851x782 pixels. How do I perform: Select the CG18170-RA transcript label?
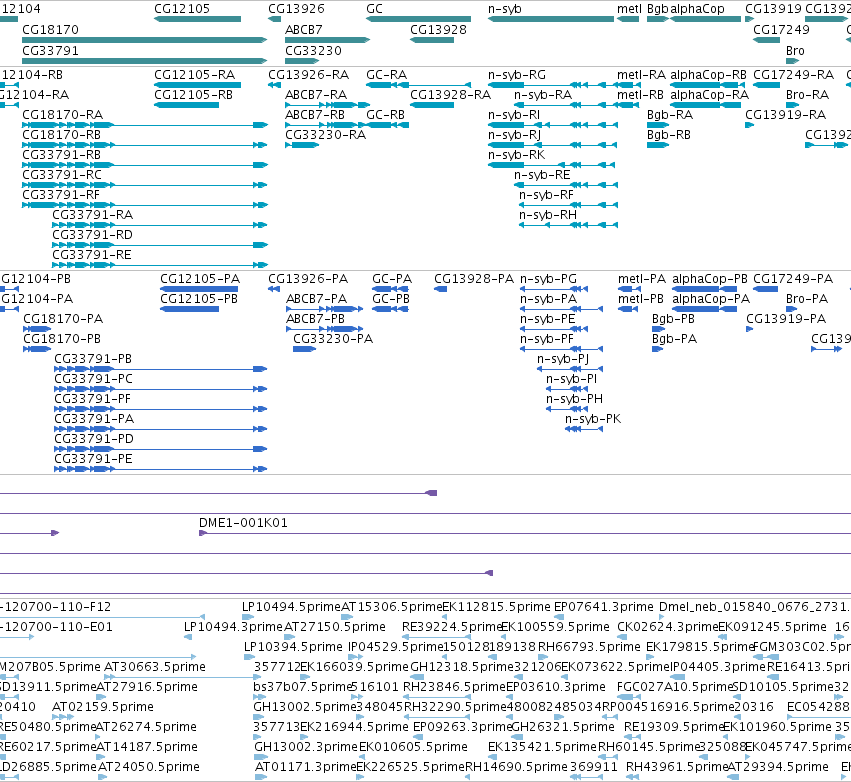(63, 115)
